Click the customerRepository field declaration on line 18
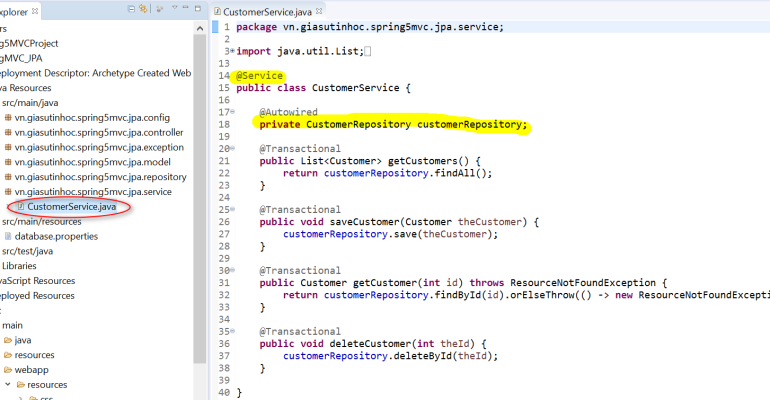The height and width of the screenshot is (400, 770). (393, 124)
